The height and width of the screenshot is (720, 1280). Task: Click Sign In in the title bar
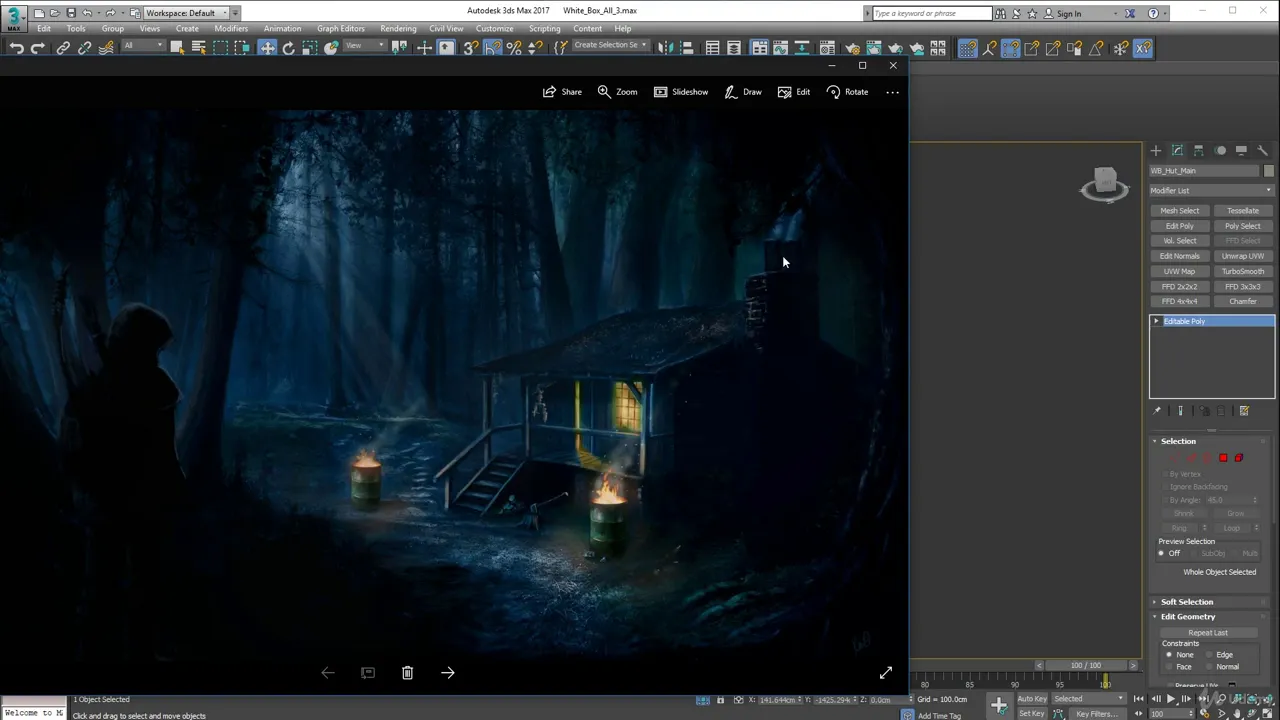1069,13
